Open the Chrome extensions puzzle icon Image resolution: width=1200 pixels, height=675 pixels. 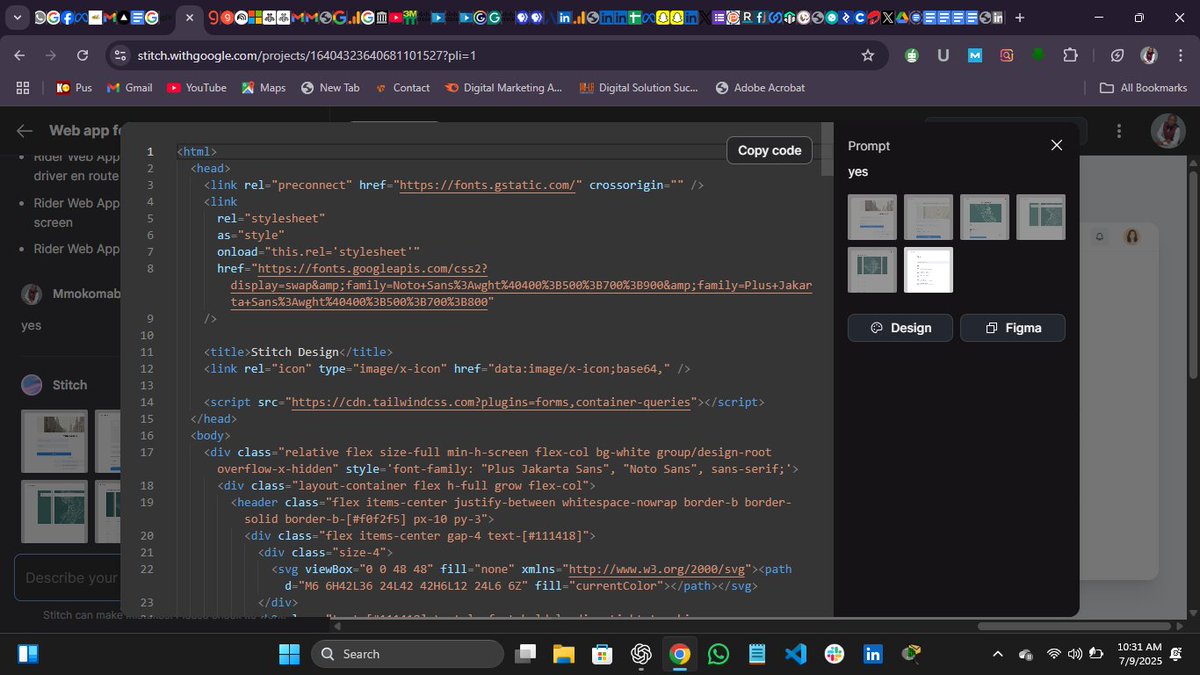pos(1071,55)
